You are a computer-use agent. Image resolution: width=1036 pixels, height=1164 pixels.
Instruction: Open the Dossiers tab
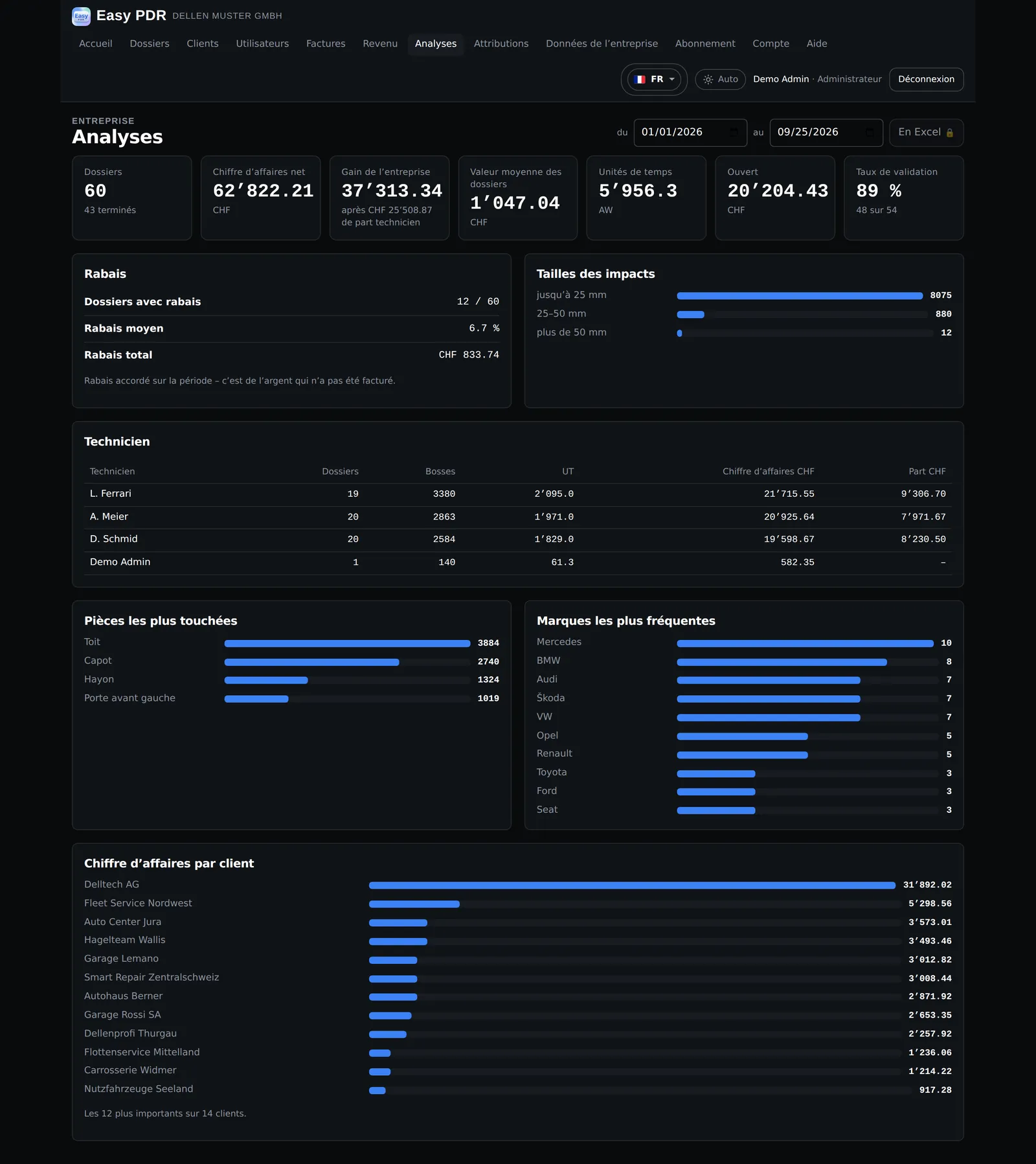click(150, 43)
